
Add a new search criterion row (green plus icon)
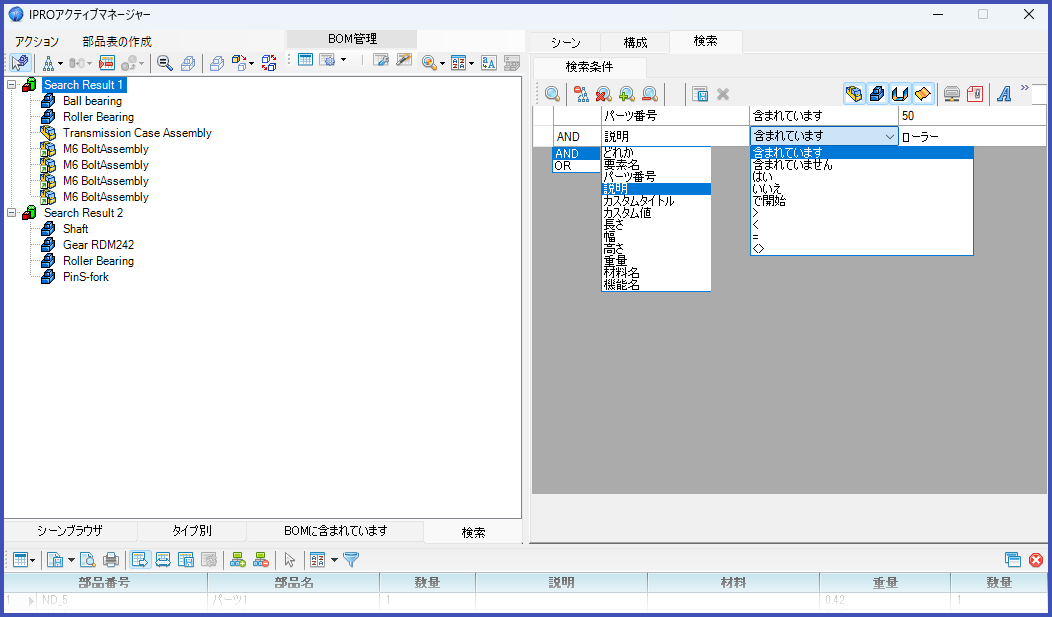[x=625, y=93]
